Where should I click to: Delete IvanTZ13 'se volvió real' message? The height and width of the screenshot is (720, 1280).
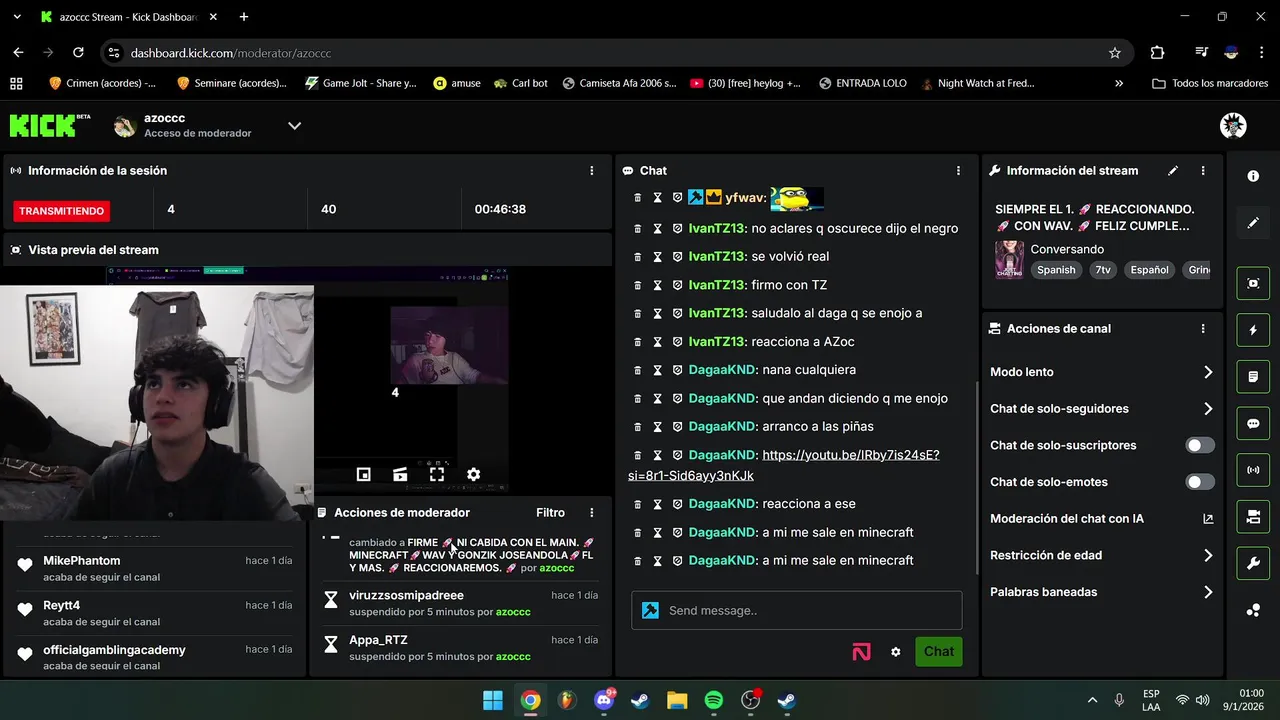637,257
